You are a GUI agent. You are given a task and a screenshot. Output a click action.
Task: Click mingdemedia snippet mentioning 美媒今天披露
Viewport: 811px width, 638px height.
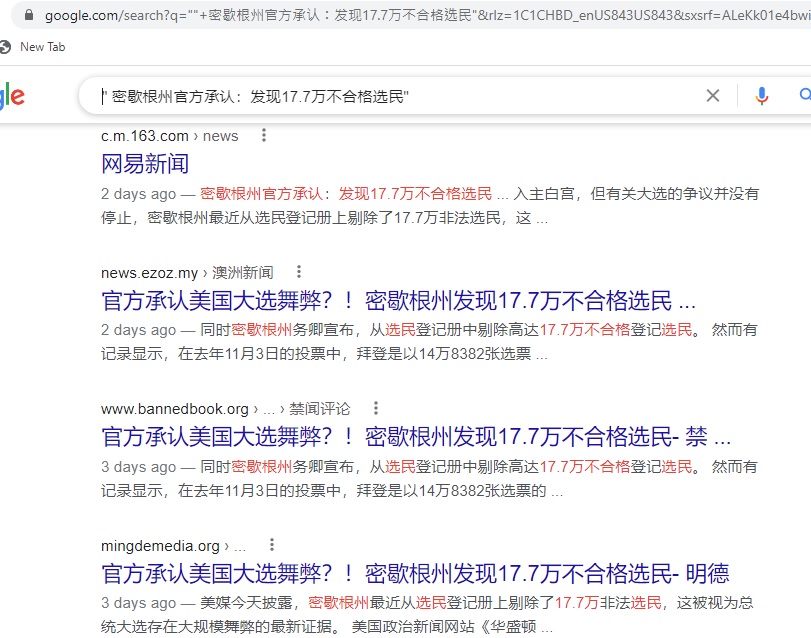click(427, 615)
